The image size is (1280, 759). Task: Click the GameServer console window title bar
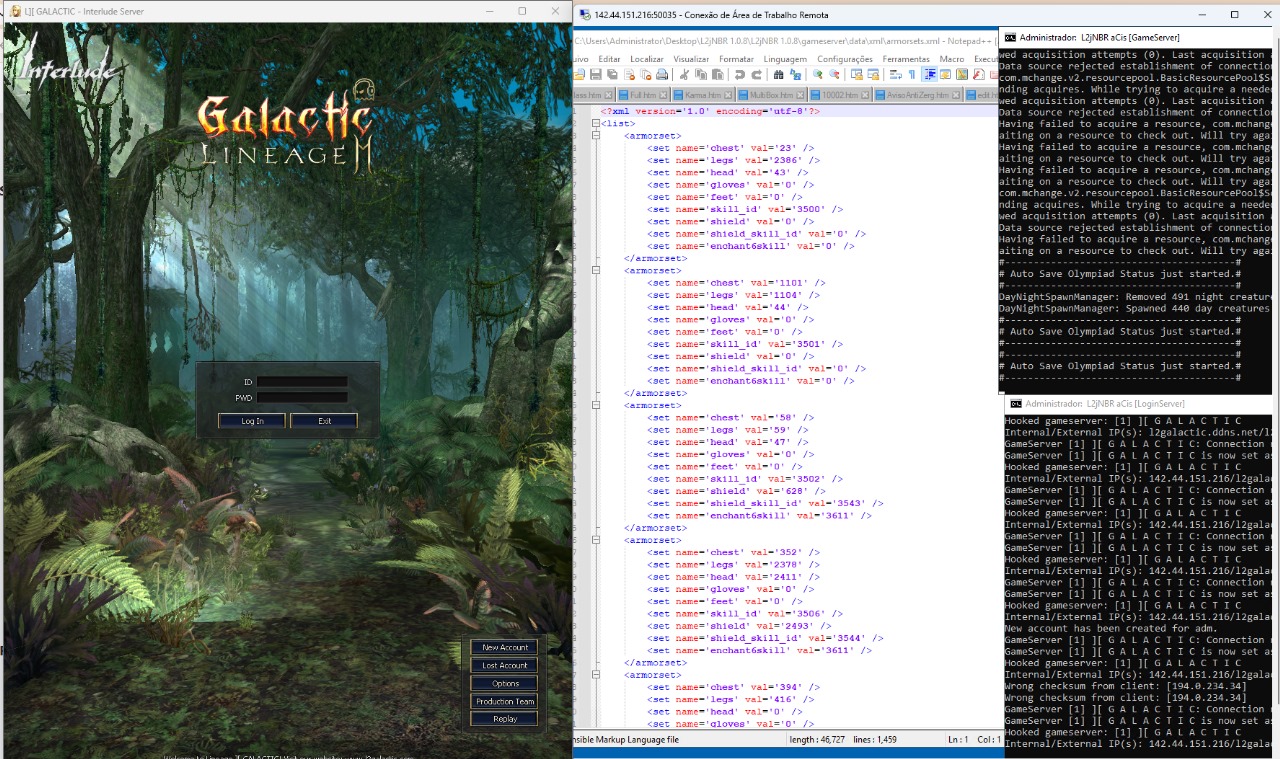pyautogui.click(x=1139, y=37)
